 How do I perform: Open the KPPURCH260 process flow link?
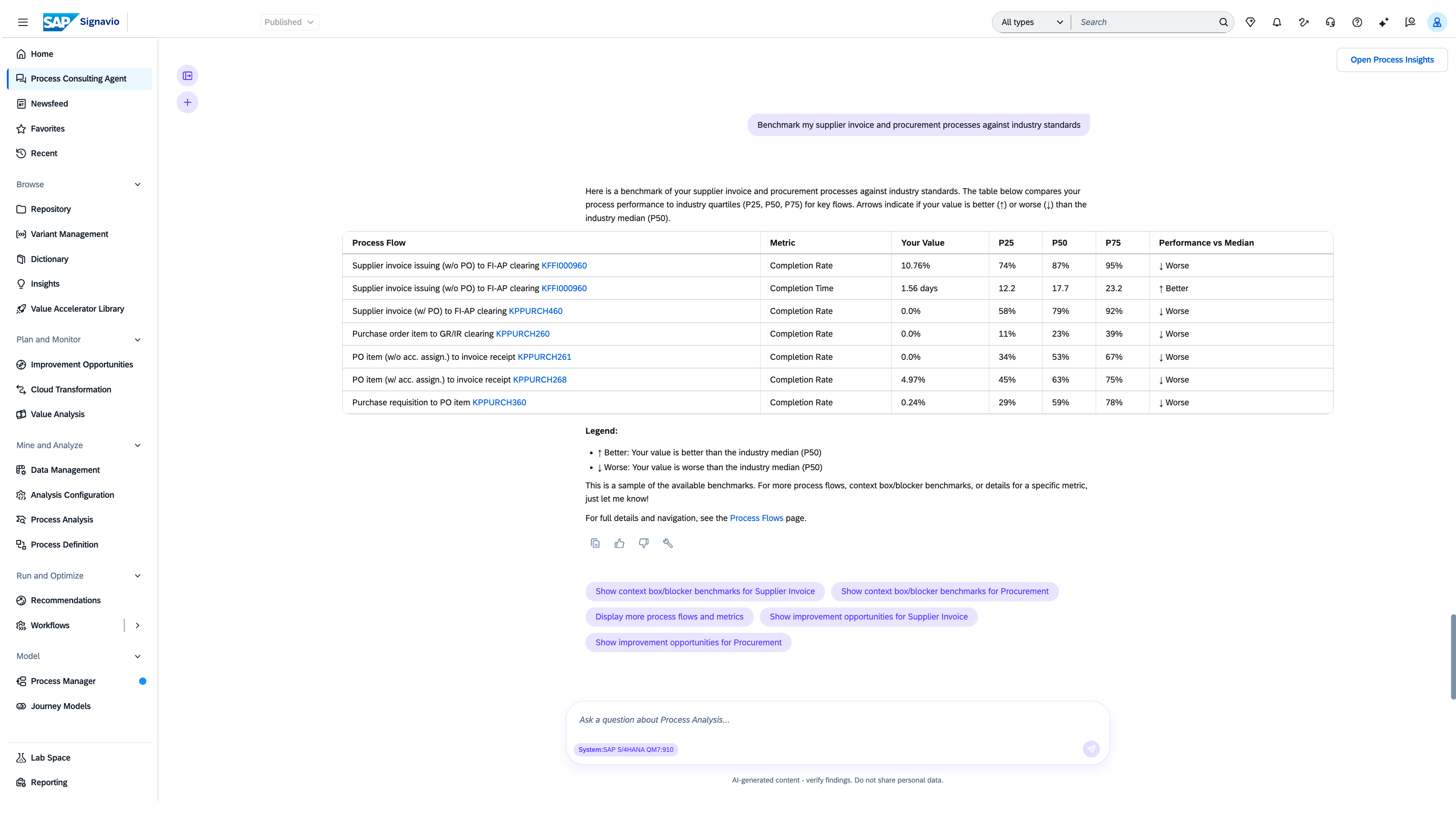(x=522, y=334)
